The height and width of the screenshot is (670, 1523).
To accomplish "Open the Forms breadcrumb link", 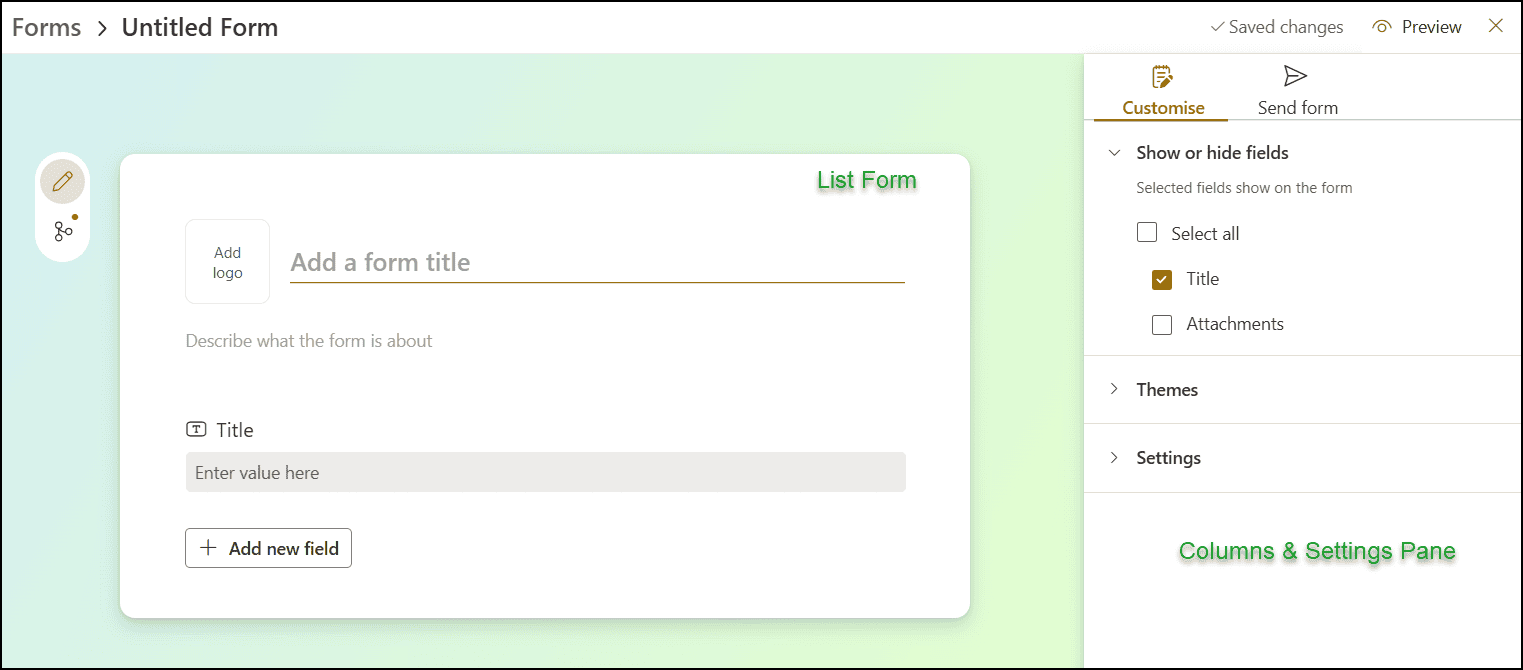I will click(x=46, y=27).
